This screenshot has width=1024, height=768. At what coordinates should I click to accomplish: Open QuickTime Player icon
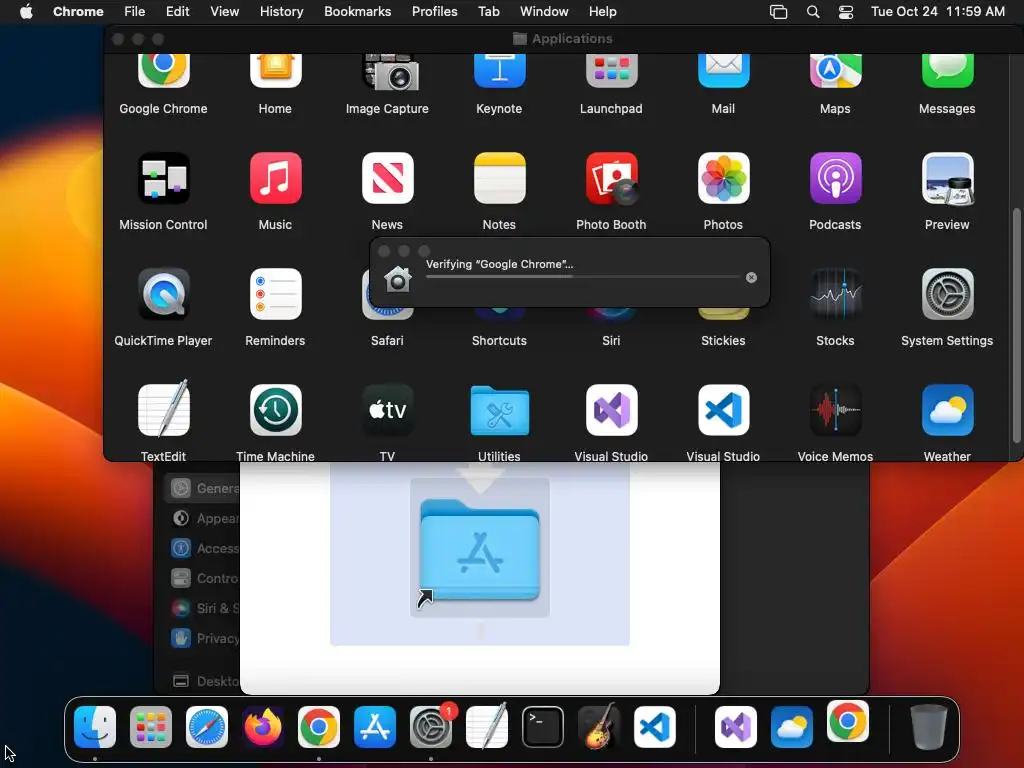(x=163, y=294)
